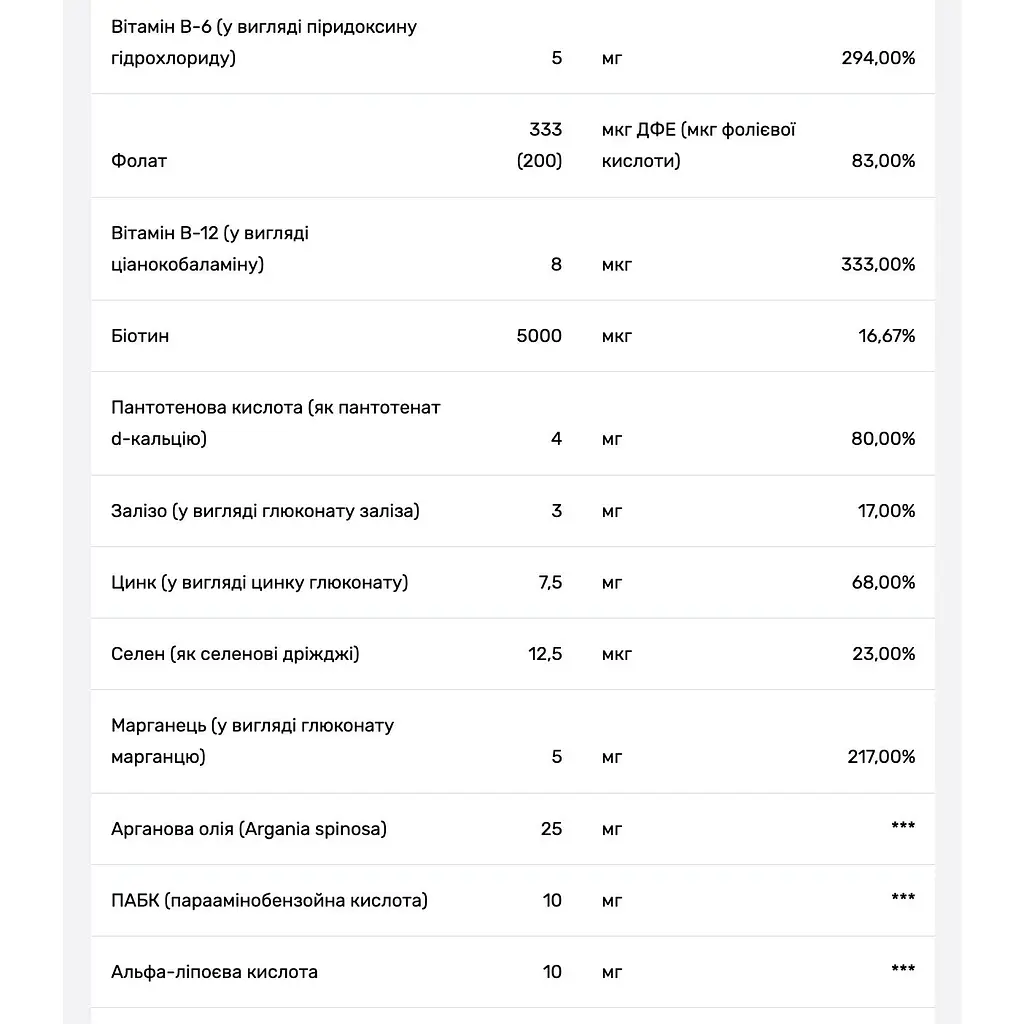This screenshot has width=1024, height=1024.
Task: Click the Фолат ingredient name
Action: (x=138, y=161)
